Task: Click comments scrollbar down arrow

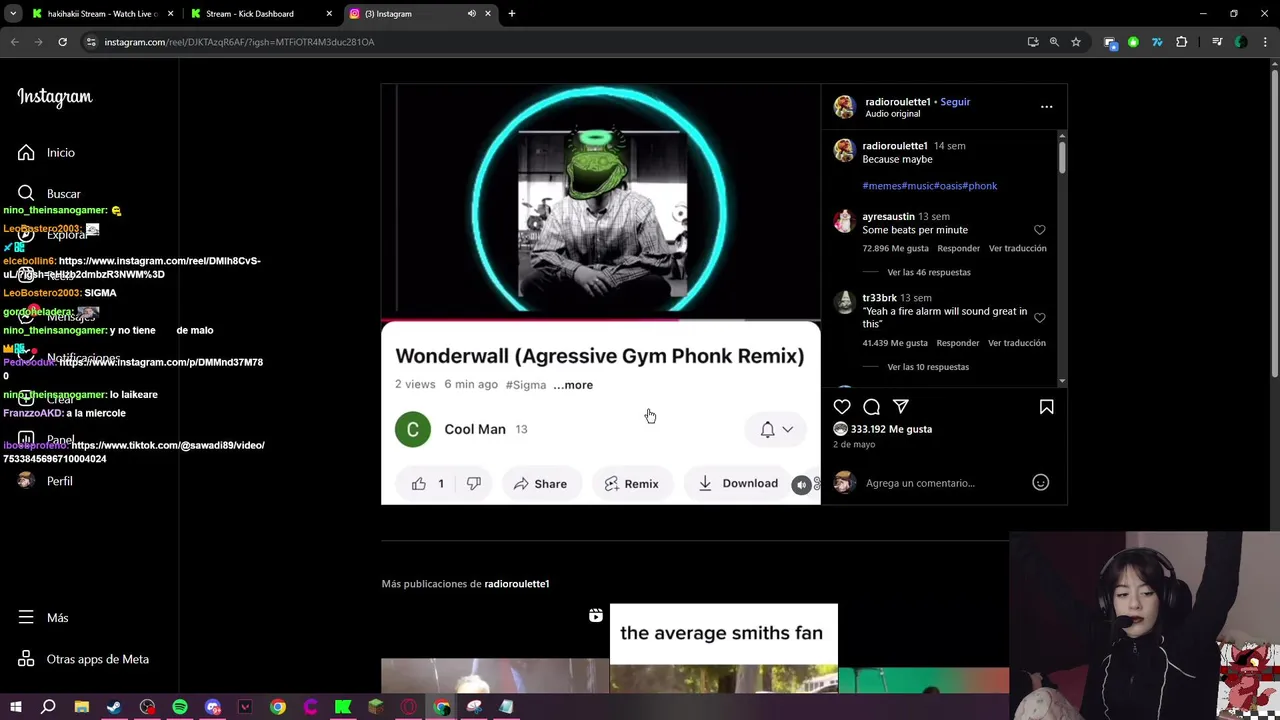Action: [x=1062, y=382]
